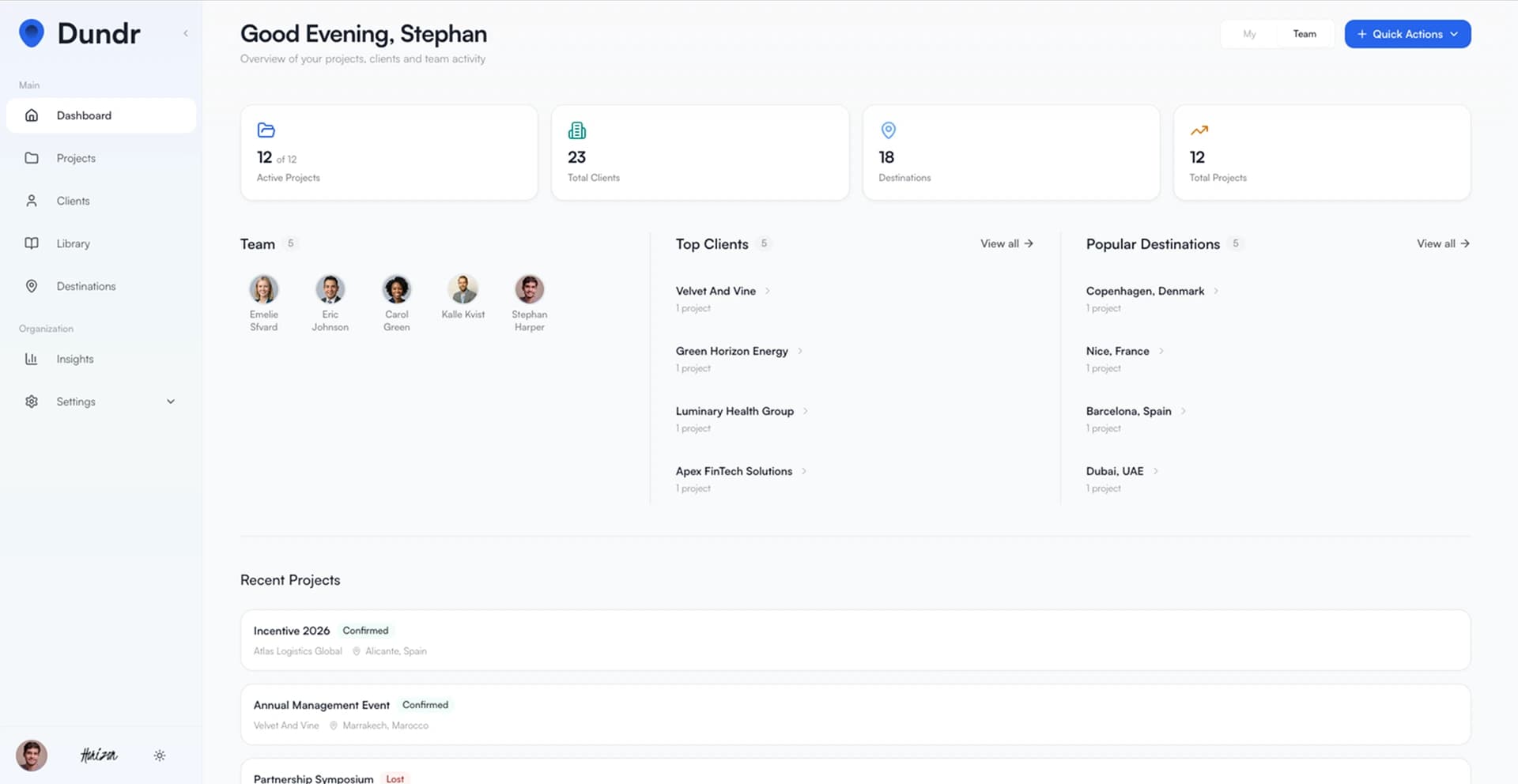
Task: Go to Projects in the sidebar
Action: coord(101,158)
